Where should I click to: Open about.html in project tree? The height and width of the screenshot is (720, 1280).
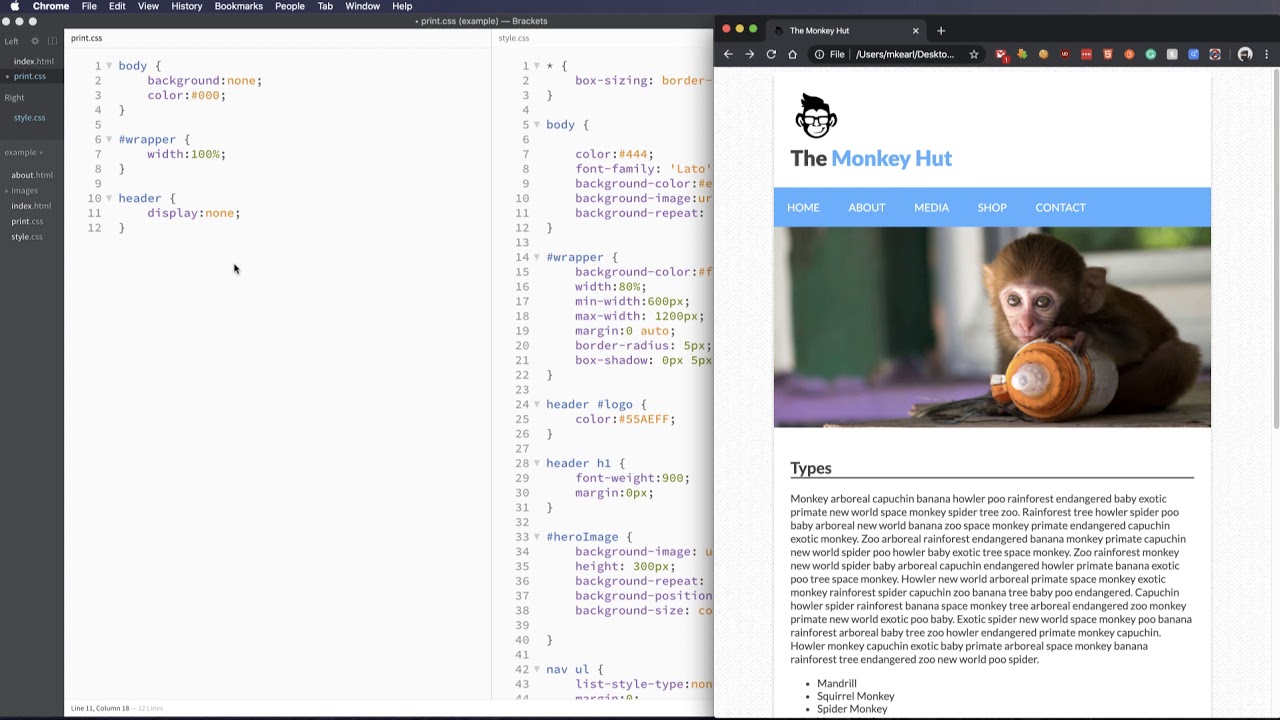pos(32,175)
